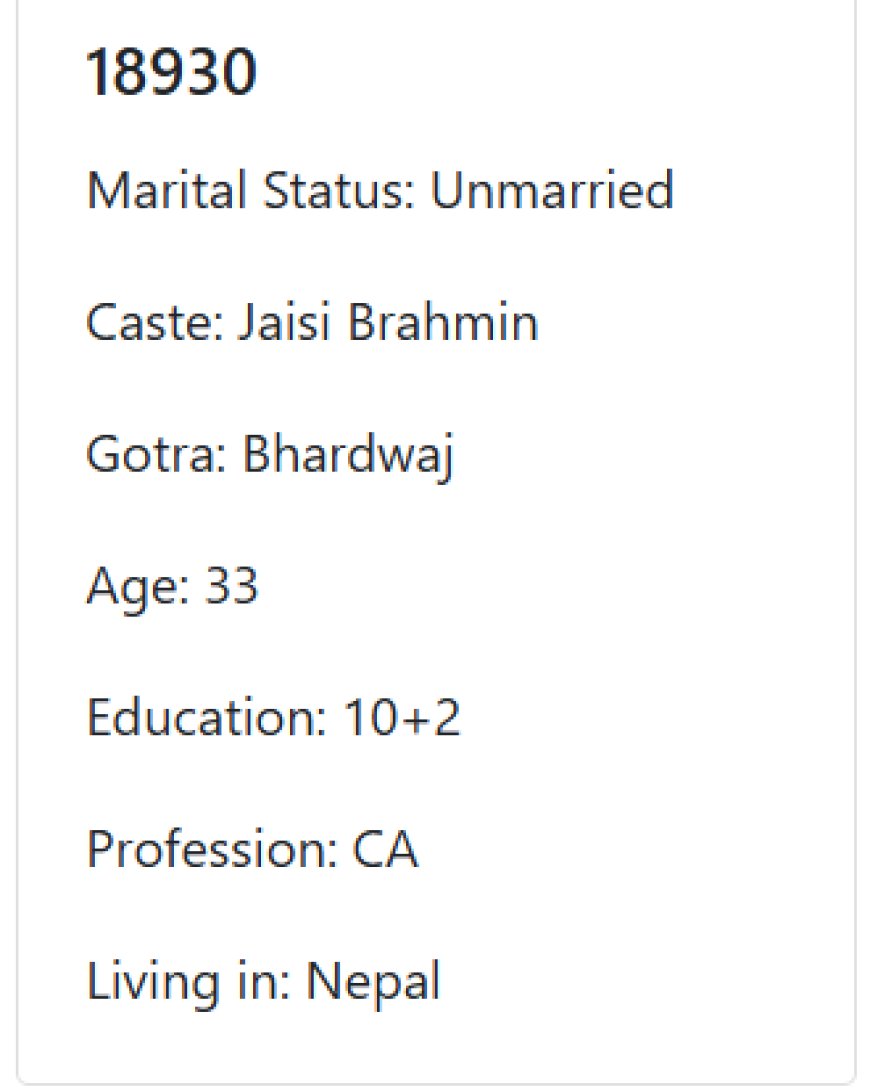Select the Marital Status: Unmarried line
Viewport: 870px width, 1091px height.
pyautogui.click(x=380, y=190)
